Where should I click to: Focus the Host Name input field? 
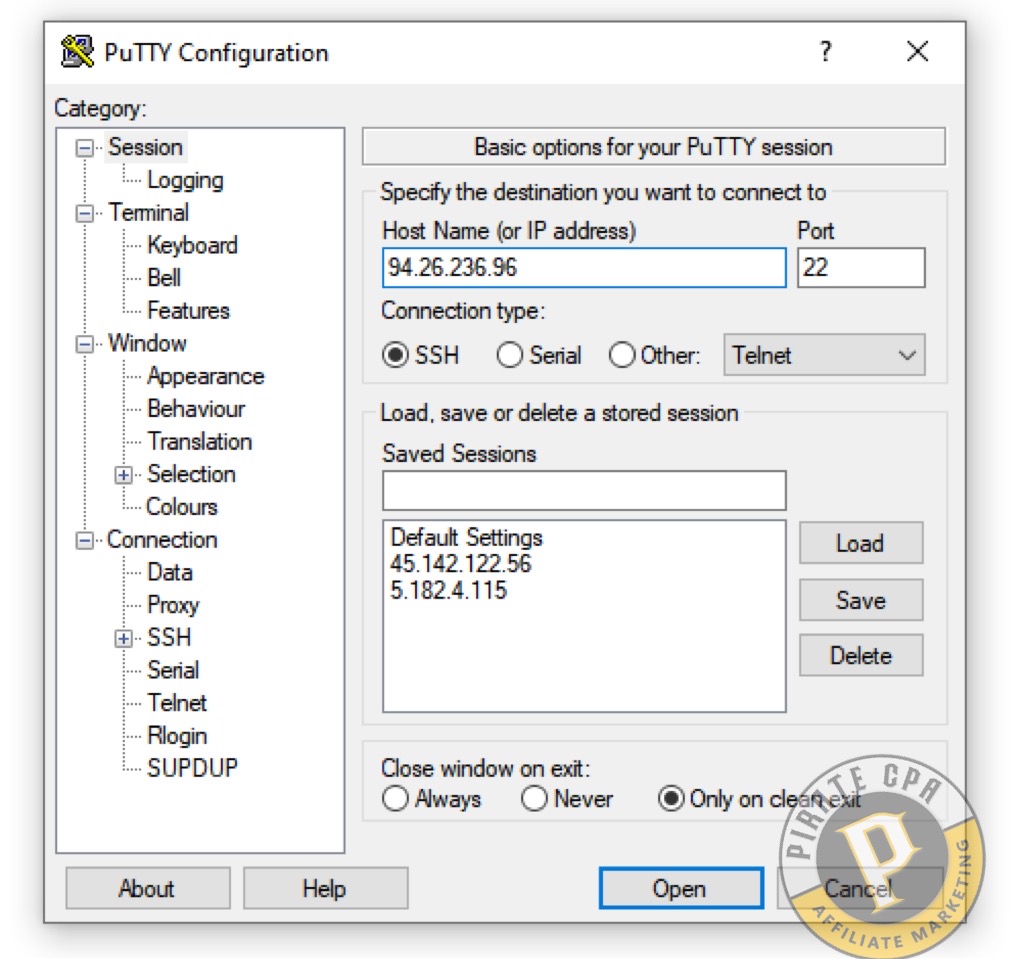click(584, 267)
